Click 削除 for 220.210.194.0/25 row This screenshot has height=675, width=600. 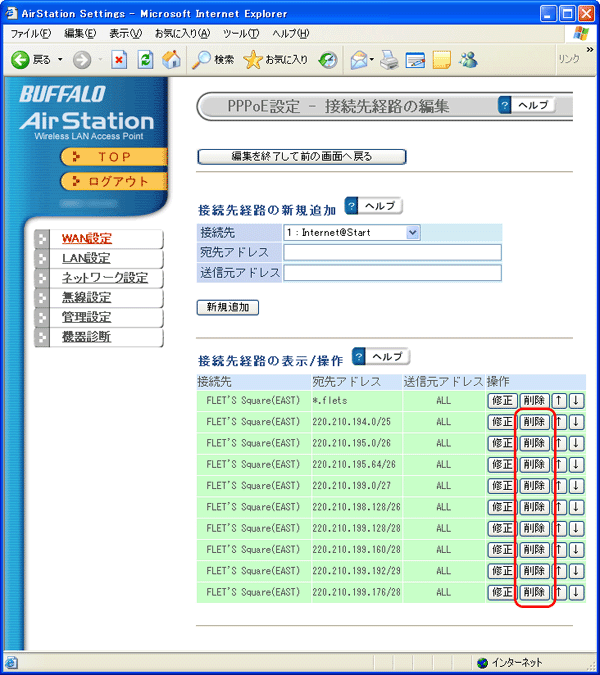point(534,422)
